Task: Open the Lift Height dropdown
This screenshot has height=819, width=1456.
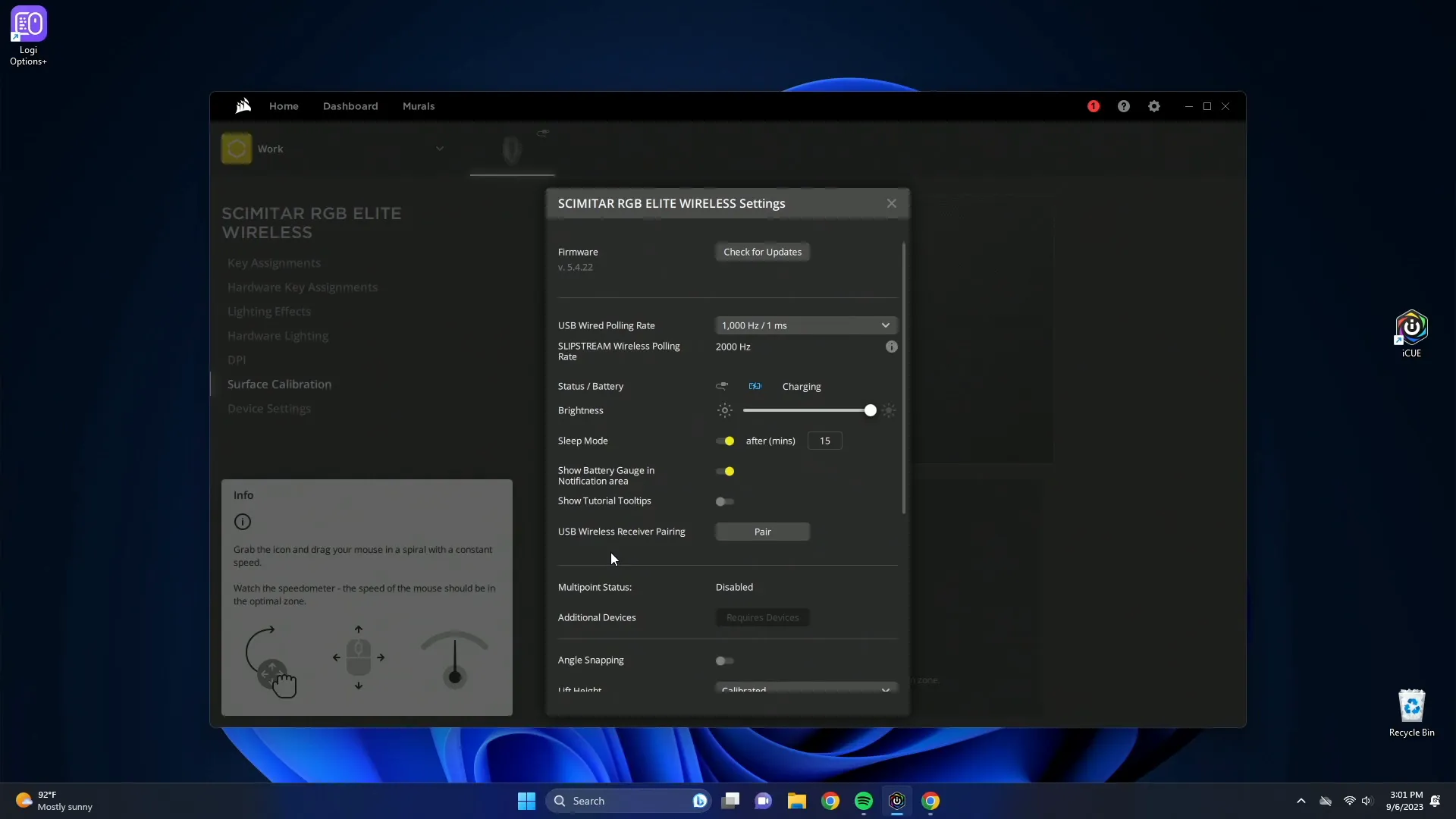Action: pyautogui.click(x=806, y=689)
